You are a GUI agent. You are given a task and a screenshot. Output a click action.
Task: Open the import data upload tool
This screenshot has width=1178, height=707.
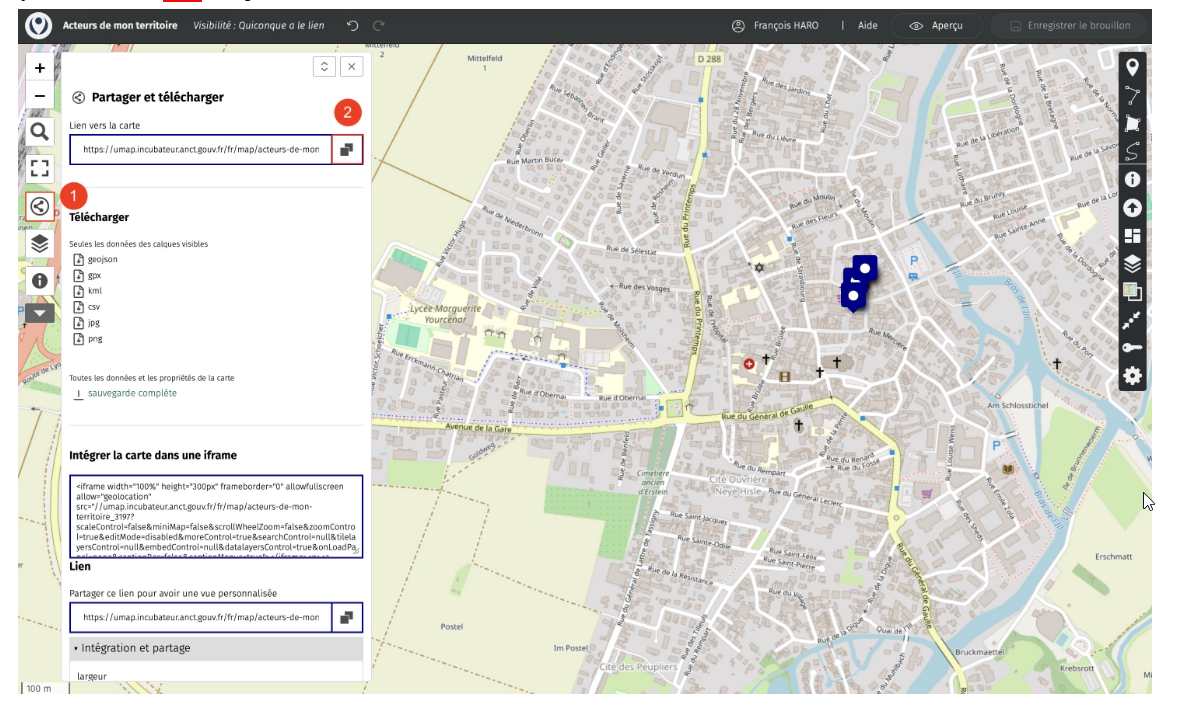tap(1132, 208)
